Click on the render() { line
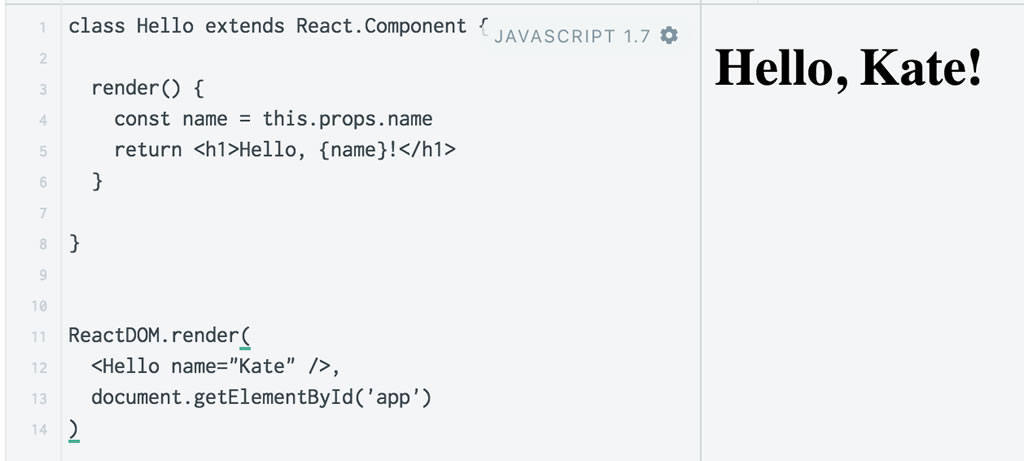 tap(148, 89)
